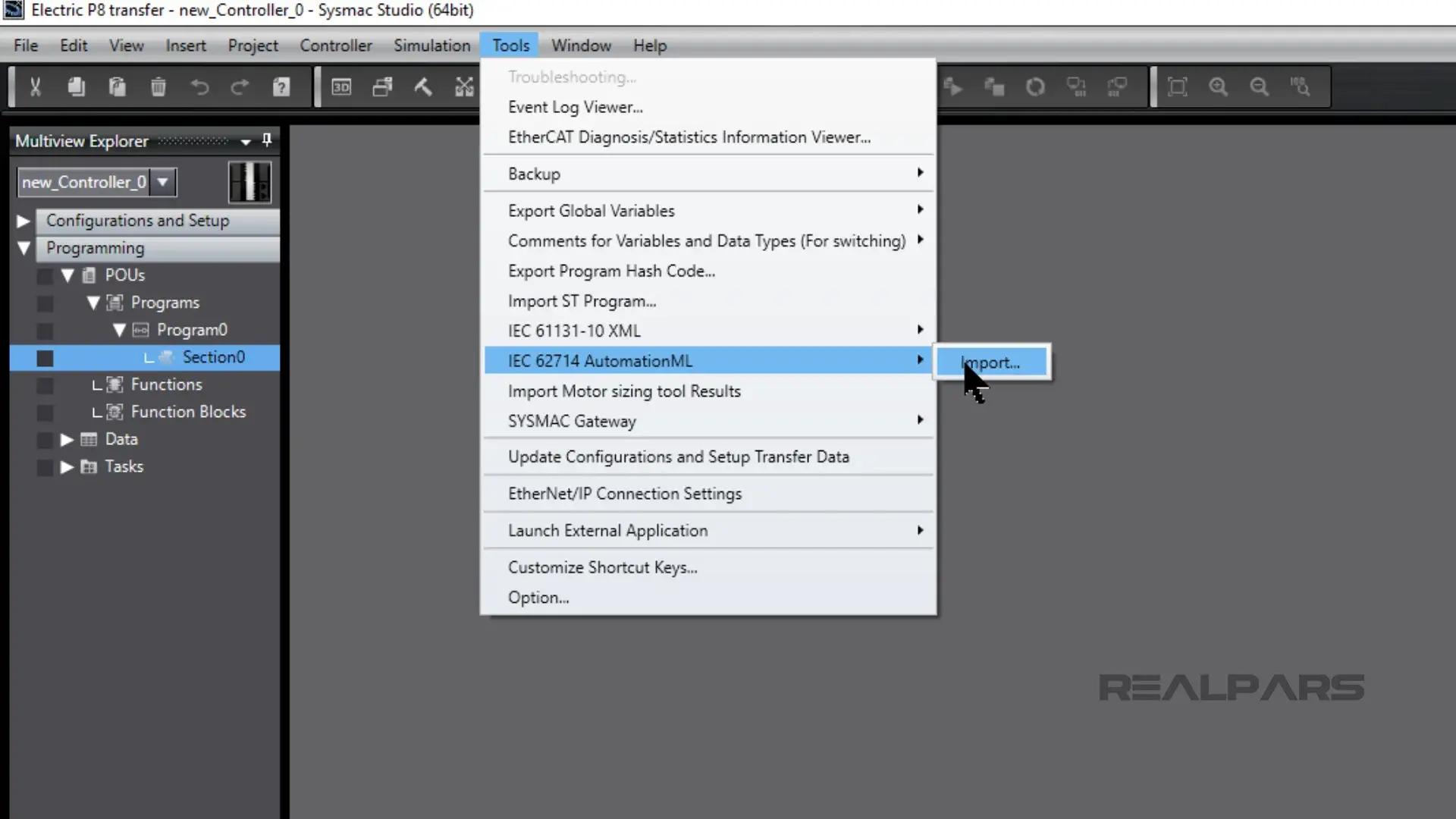Open the help question-mark toolbar icon

pos(281,86)
